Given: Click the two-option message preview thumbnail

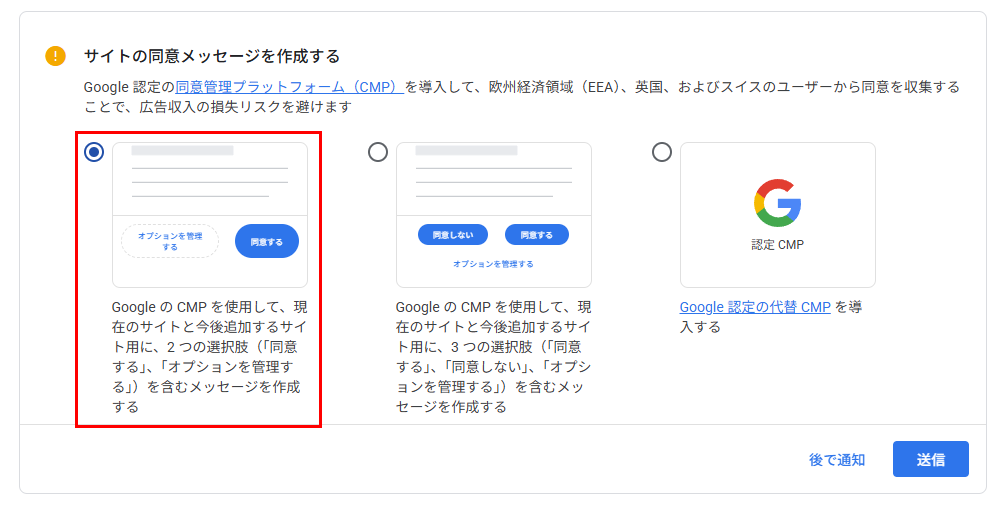Looking at the screenshot, I should coord(210,180).
